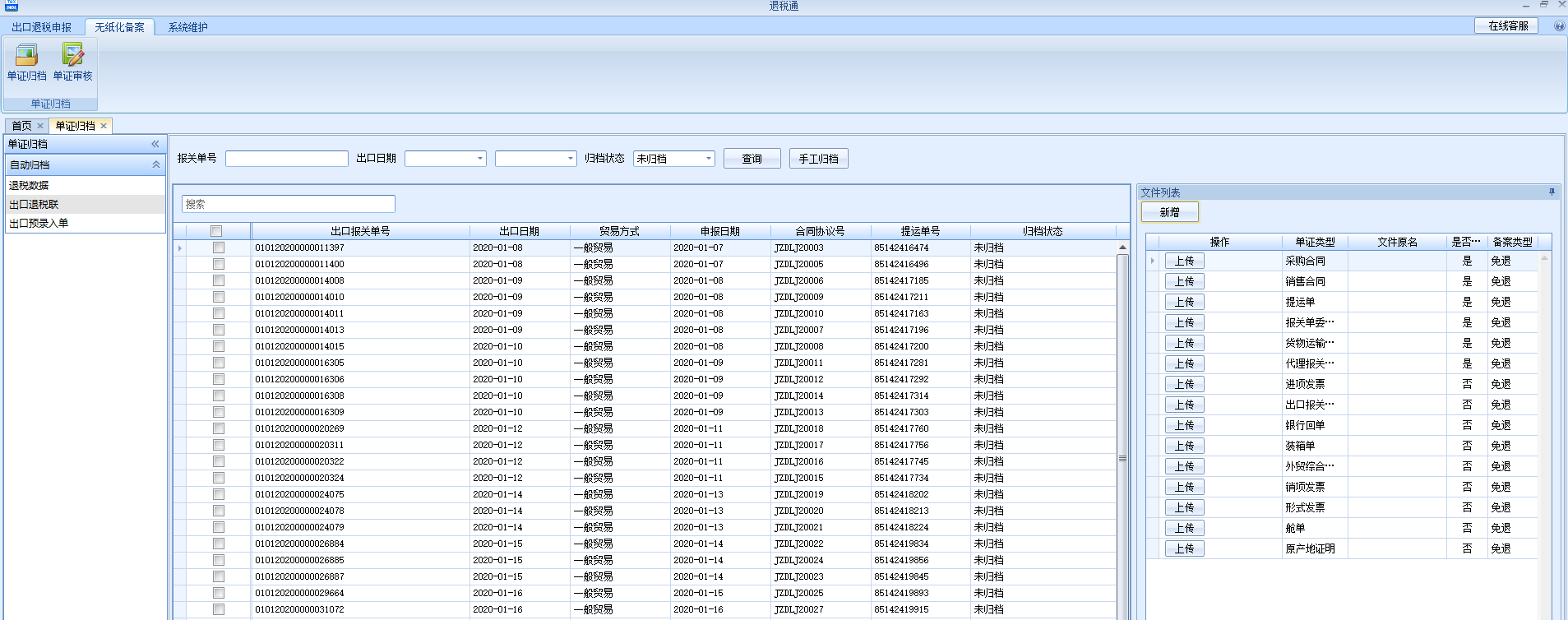Viewport: 1568px width, 620px height.
Task: Open 在线客服 button
Action: [1508, 25]
